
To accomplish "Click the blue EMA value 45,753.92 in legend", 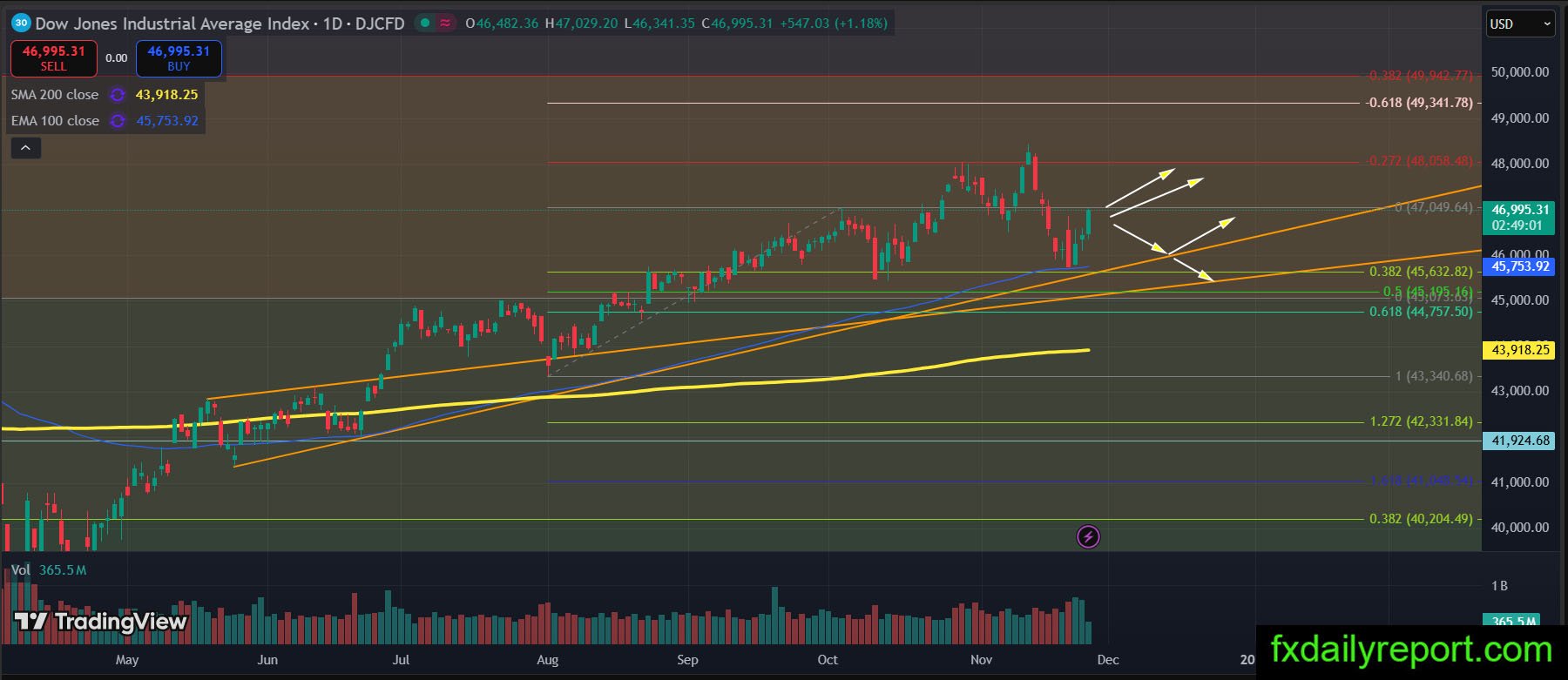I will point(167,121).
